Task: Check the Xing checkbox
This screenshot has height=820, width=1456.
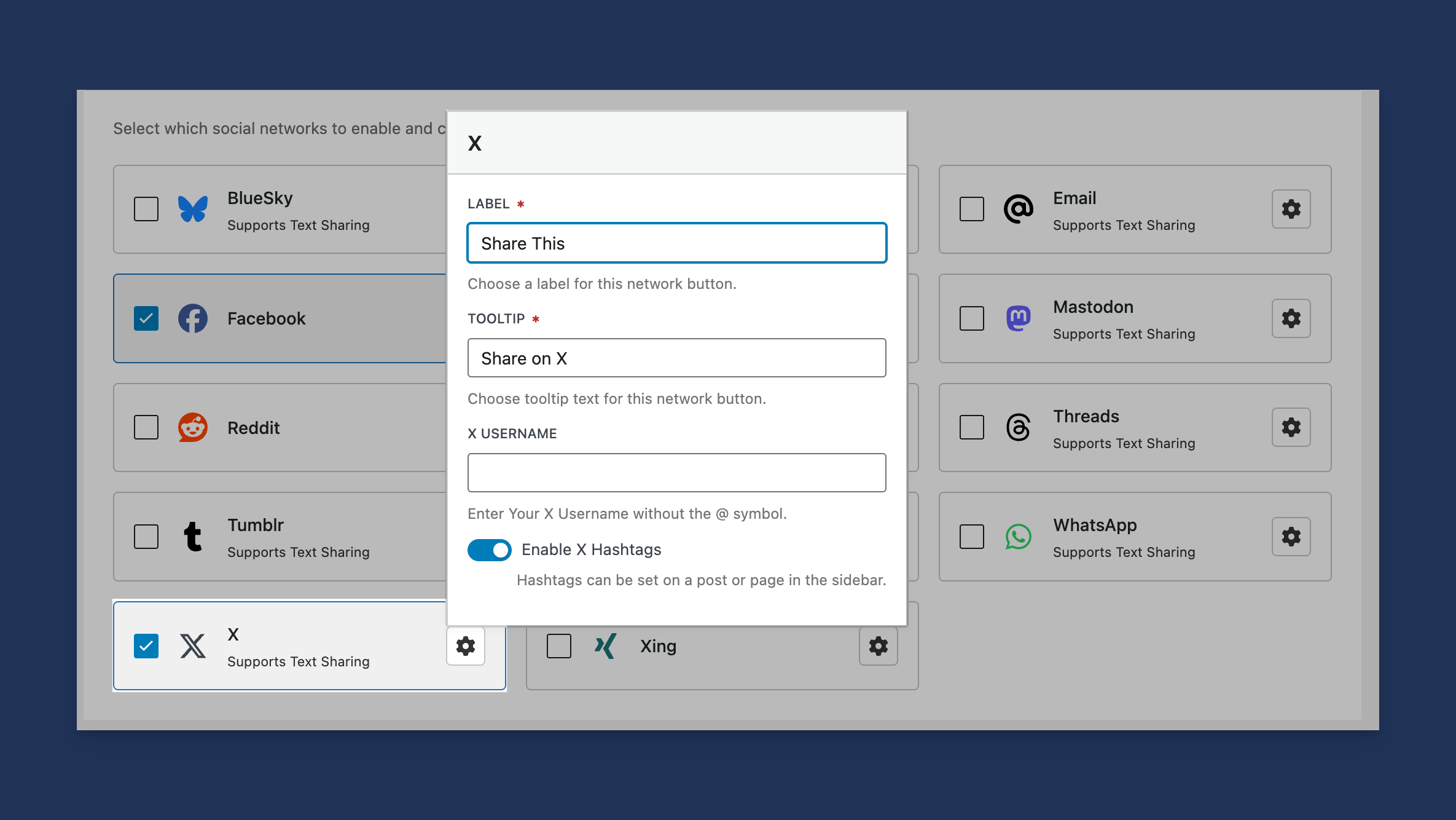Action: pyautogui.click(x=558, y=646)
